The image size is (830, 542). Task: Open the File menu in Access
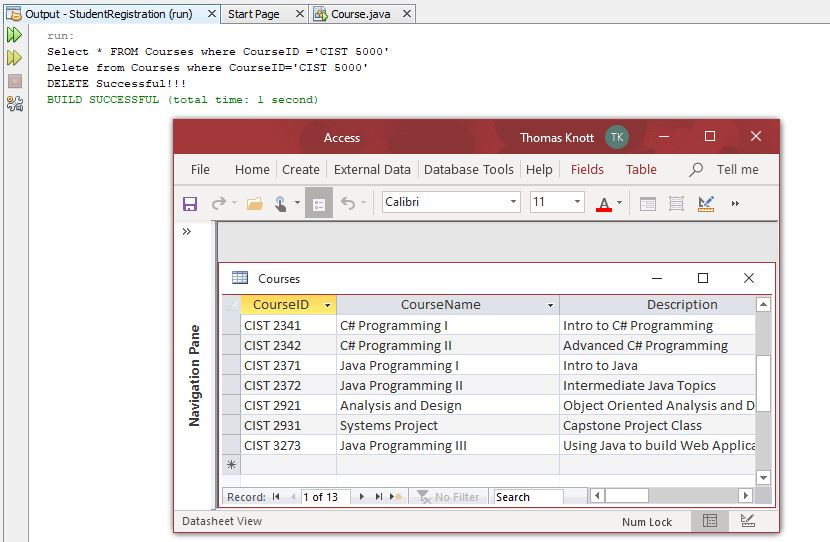click(x=200, y=169)
